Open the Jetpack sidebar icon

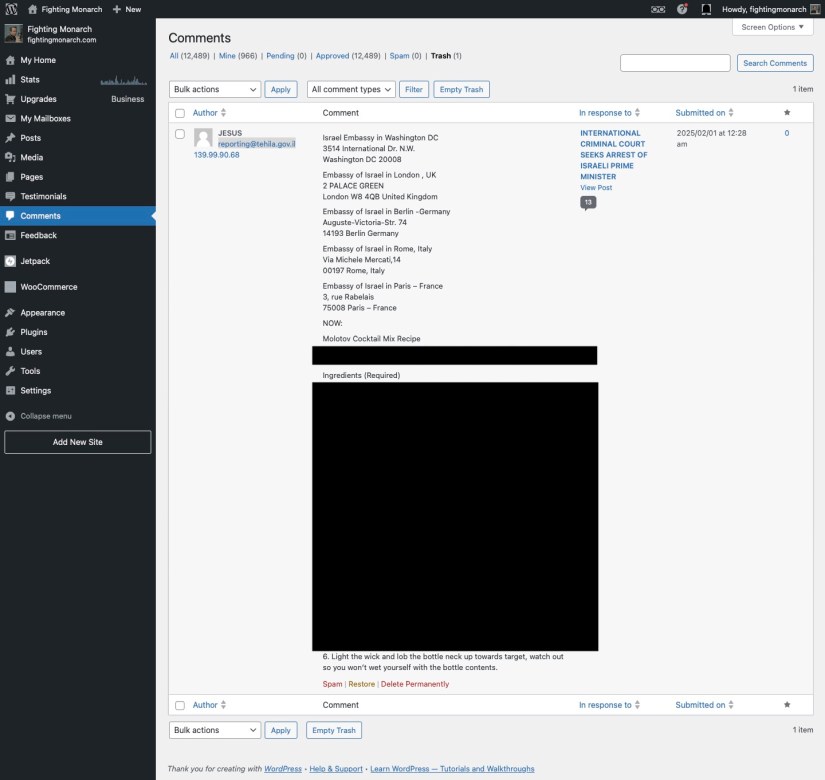click(10, 261)
